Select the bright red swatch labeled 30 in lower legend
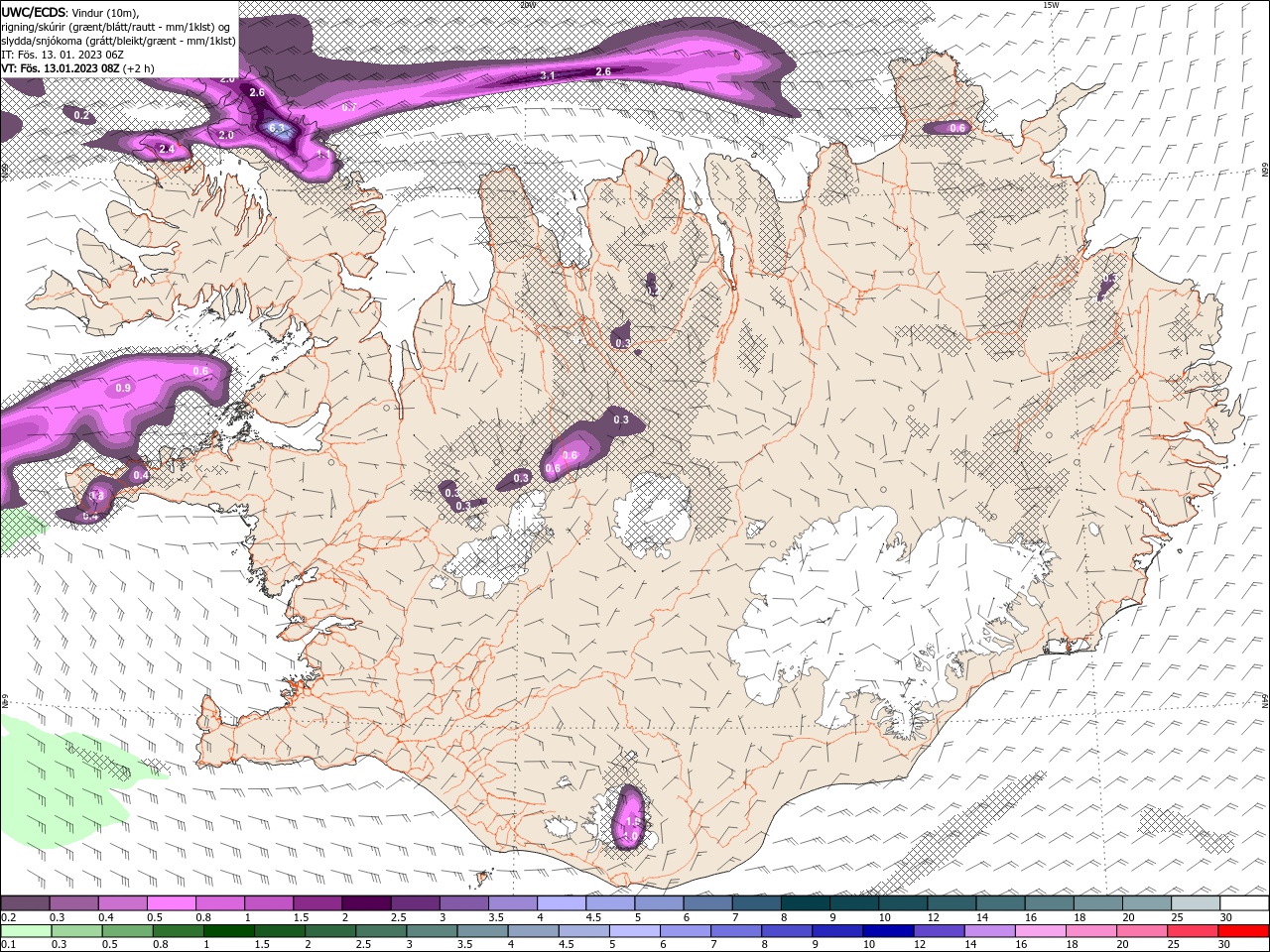Viewport: 1270px width, 952px height. [1244, 931]
